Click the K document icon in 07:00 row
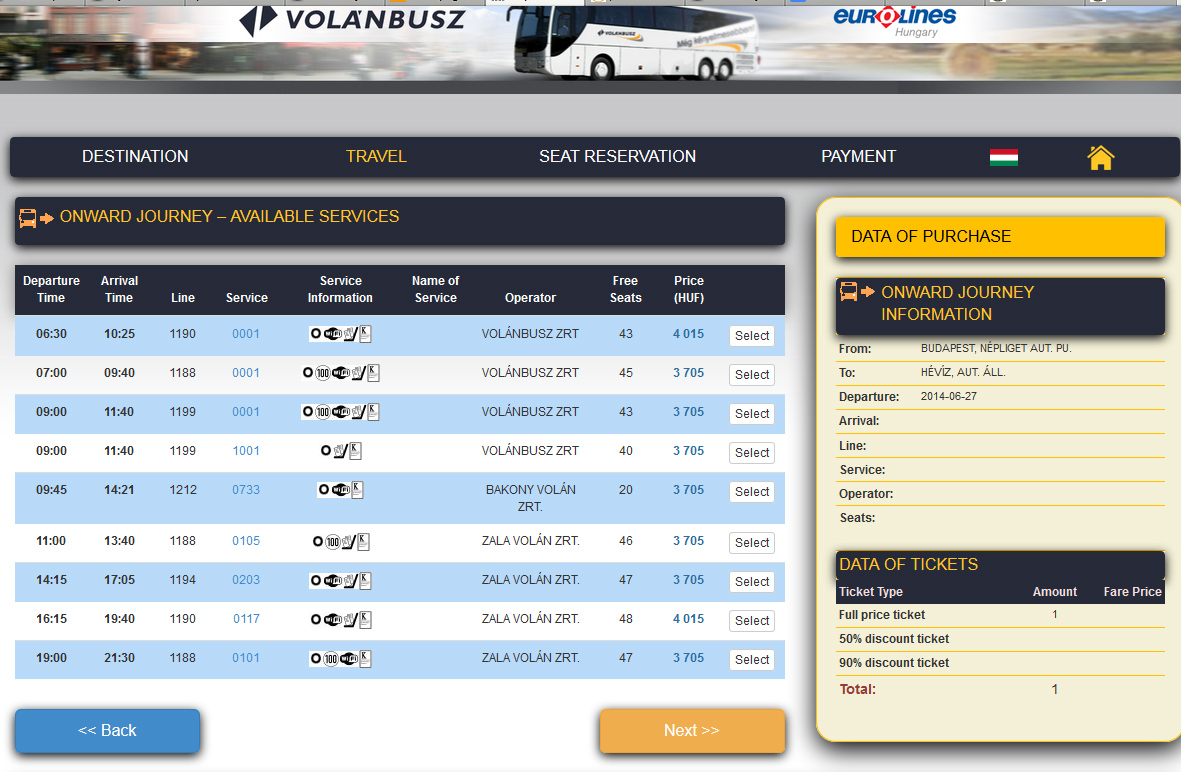This screenshot has height=772, width=1181. tap(374, 373)
